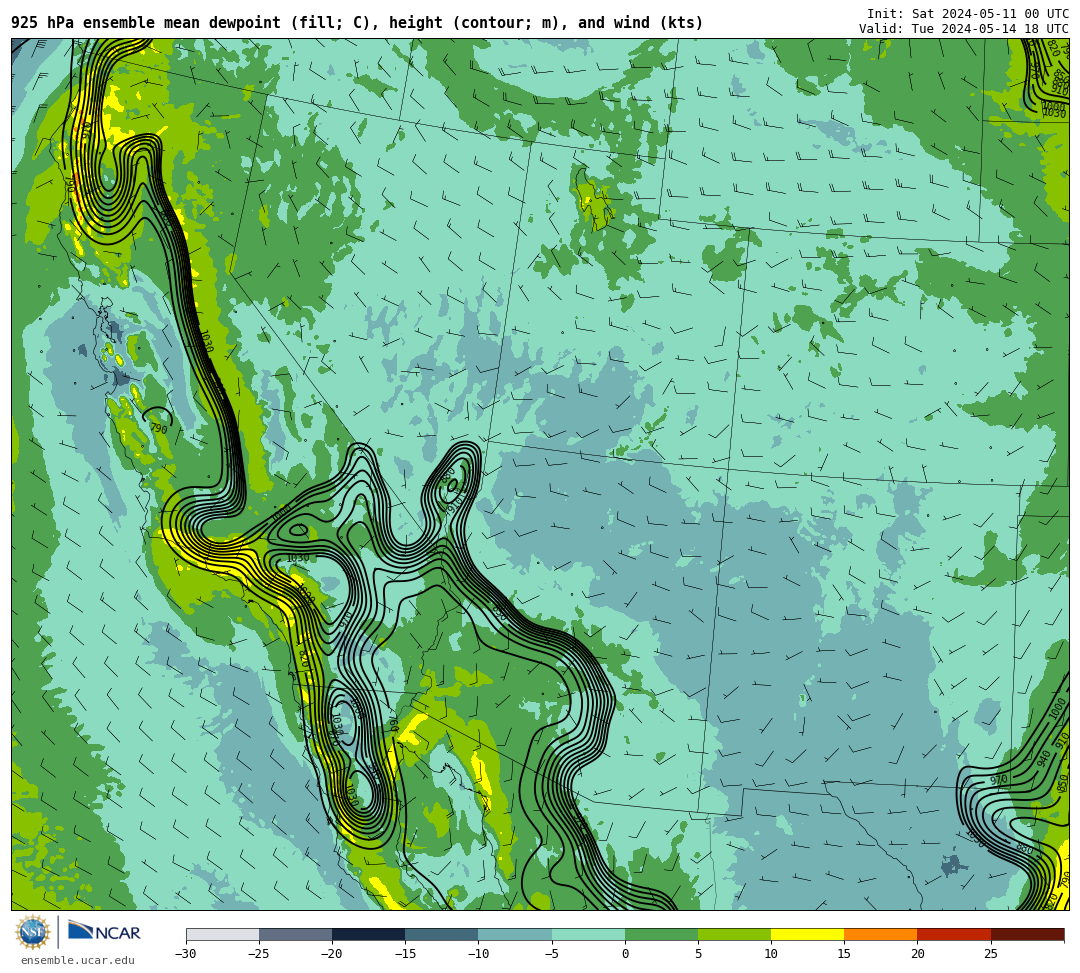Viewport: 1080px width, 973px height.
Task: Click the 790 contour label near California coast
Action: 158,428
